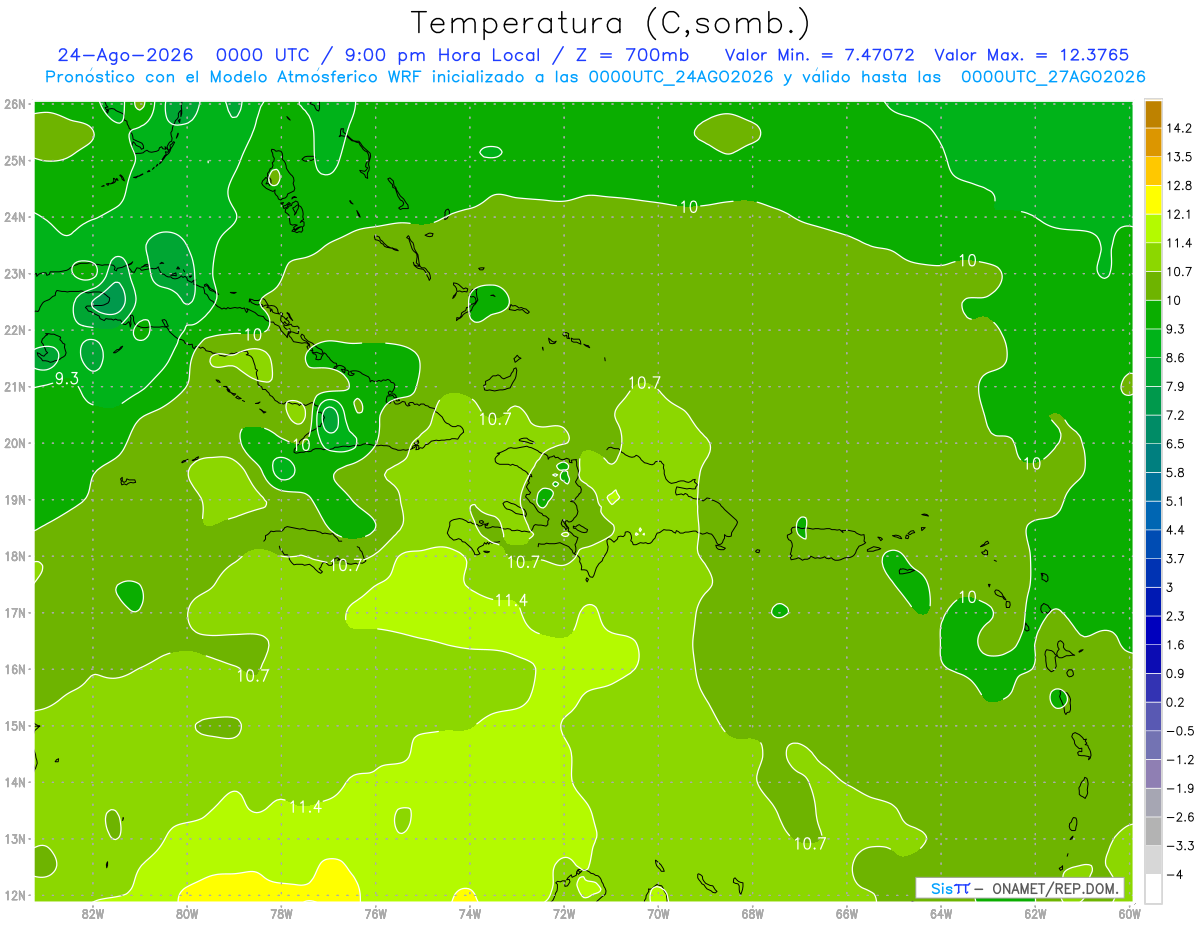
Task: Pick yellow legend band between 12.1 and 12.8
Action: [x=1153, y=200]
